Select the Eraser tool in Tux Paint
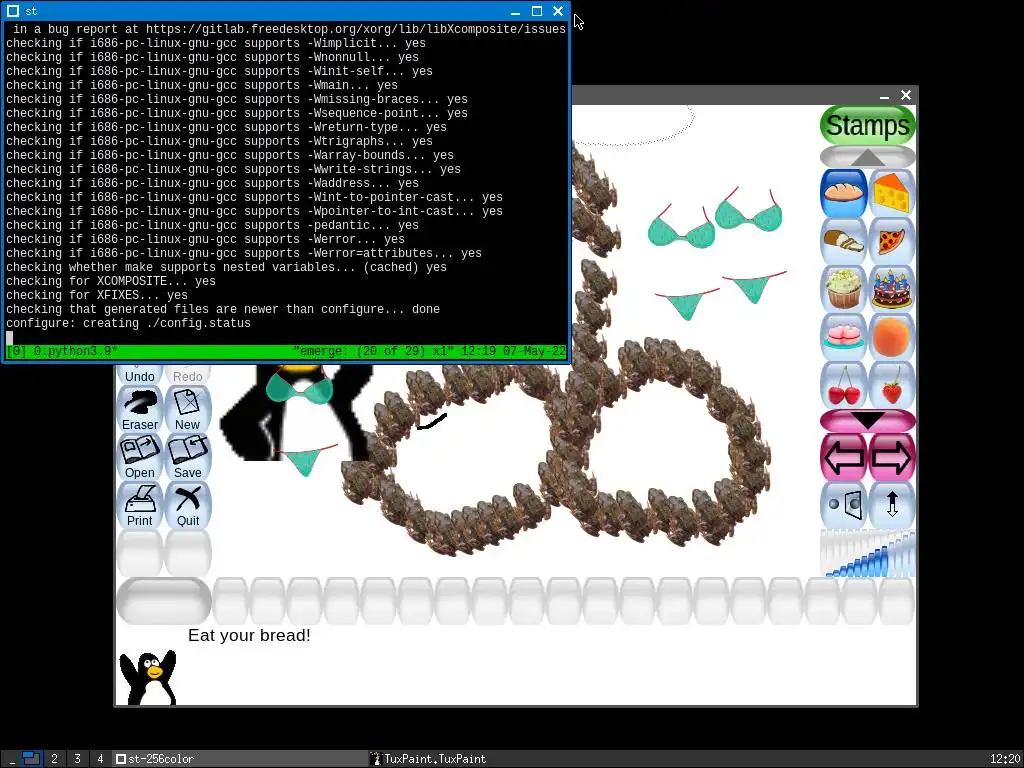 click(140, 409)
